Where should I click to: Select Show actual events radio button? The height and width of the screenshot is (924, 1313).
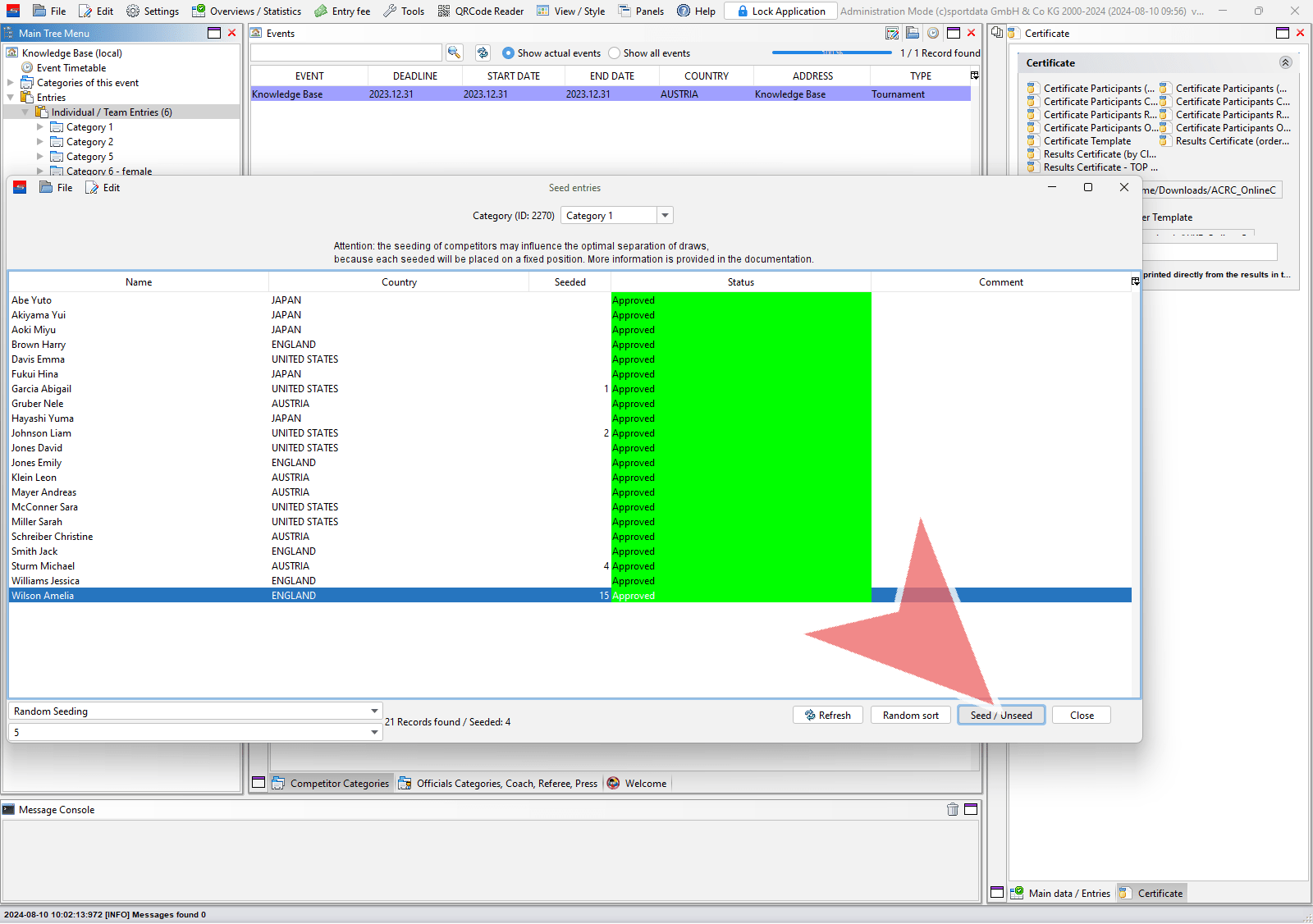(x=508, y=53)
